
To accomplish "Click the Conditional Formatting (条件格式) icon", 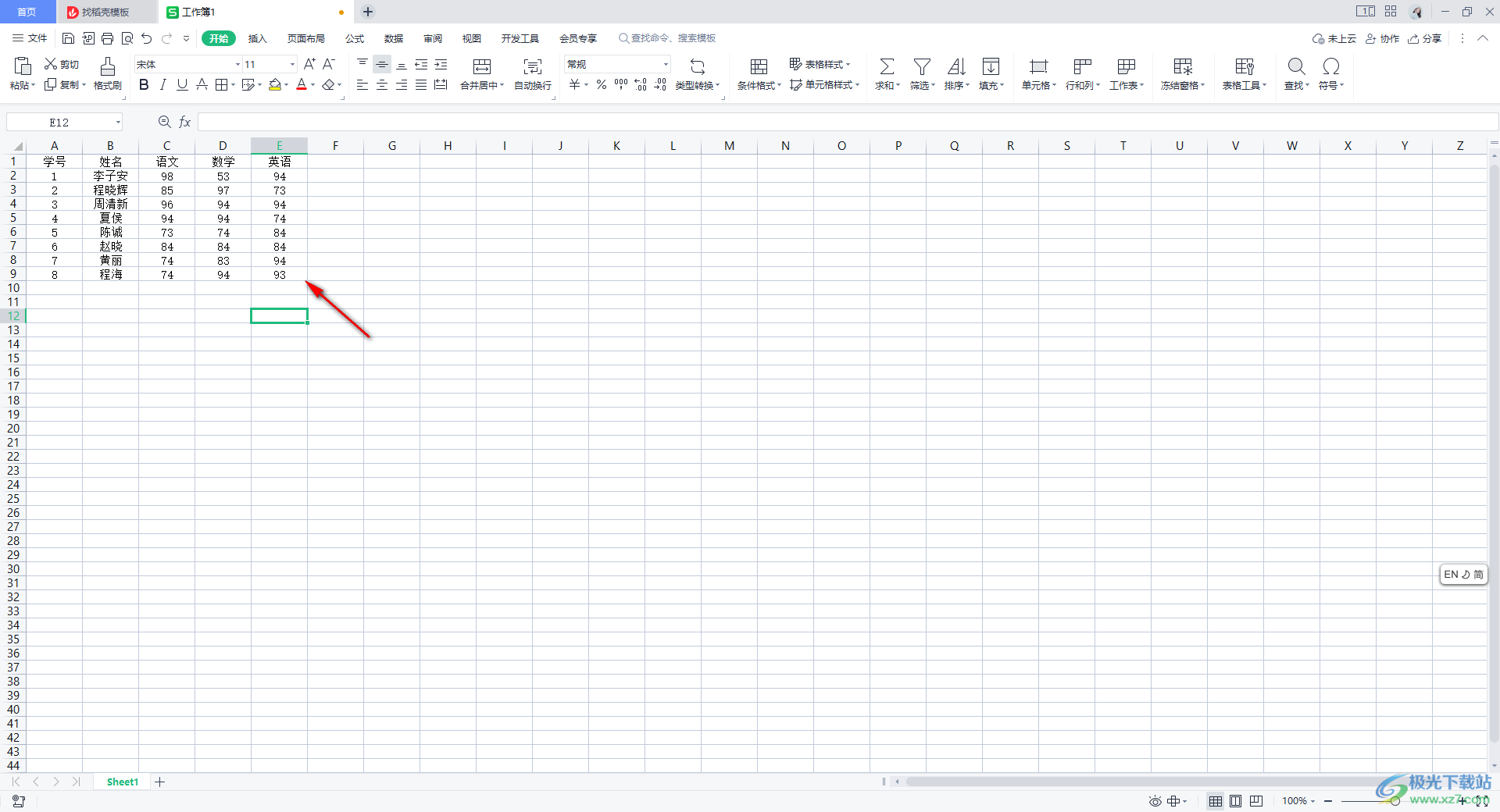I will pyautogui.click(x=759, y=66).
